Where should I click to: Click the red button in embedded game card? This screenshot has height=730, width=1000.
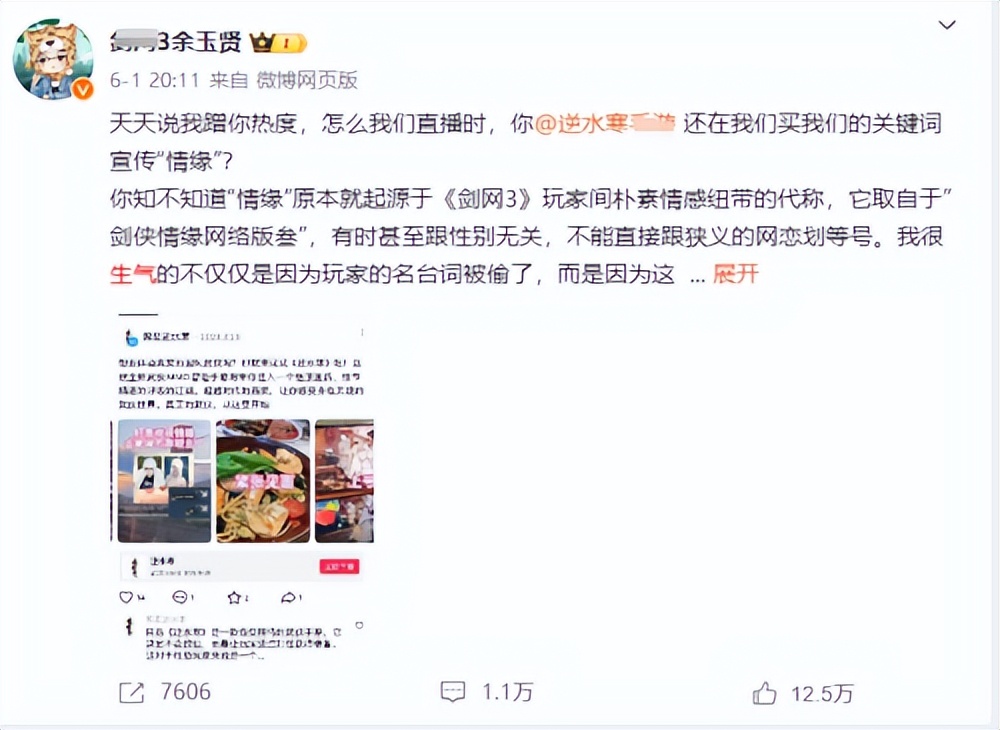pos(339,566)
